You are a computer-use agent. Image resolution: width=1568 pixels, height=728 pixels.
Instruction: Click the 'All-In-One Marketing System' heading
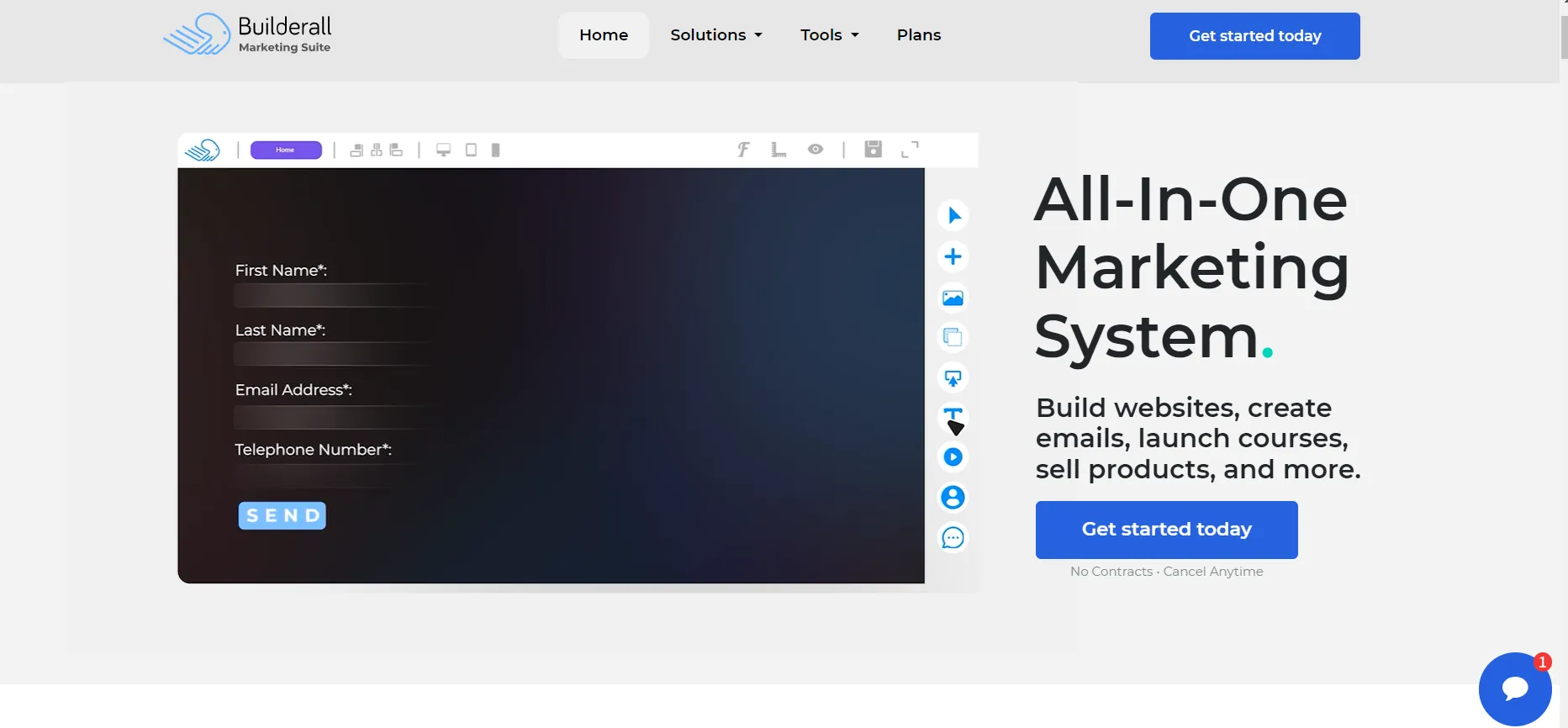(x=1191, y=267)
